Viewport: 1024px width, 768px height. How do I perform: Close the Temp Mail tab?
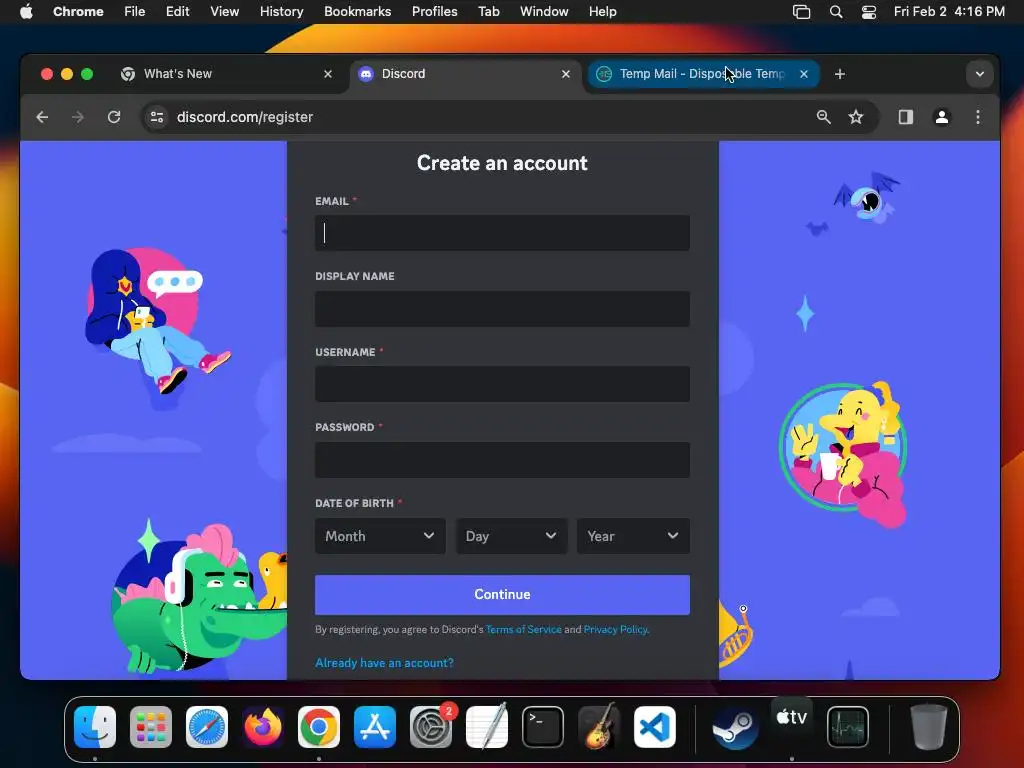(804, 74)
